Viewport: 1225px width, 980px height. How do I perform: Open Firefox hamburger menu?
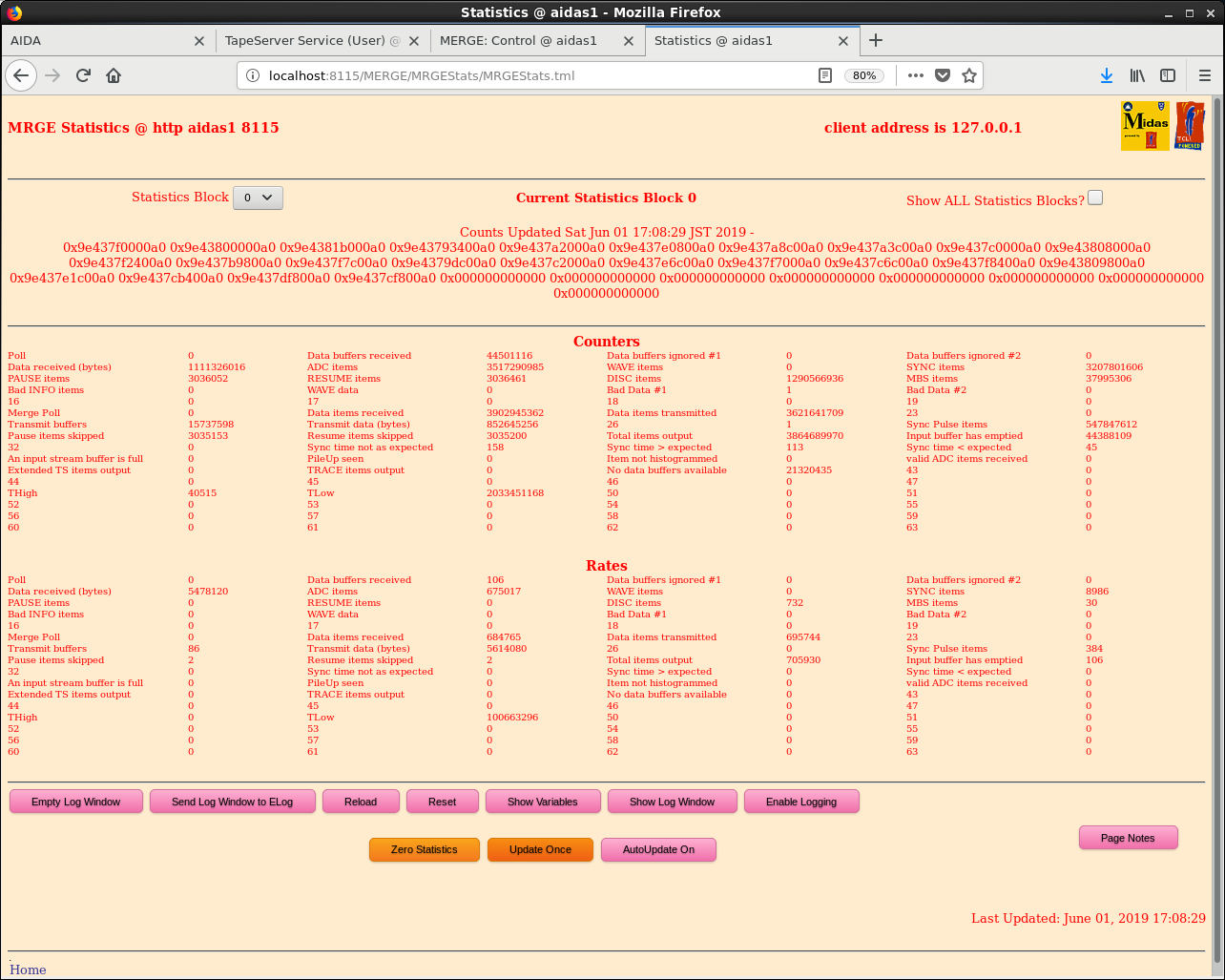[x=1204, y=75]
